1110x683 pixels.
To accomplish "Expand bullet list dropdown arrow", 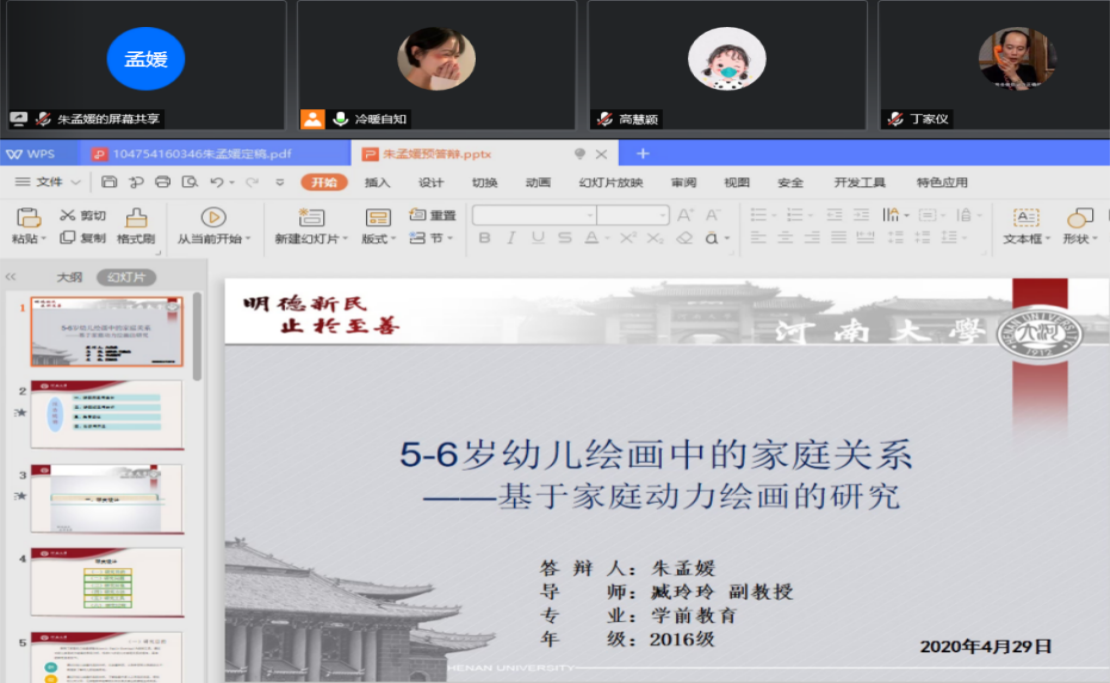I will pyautogui.click(x=774, y=215).
